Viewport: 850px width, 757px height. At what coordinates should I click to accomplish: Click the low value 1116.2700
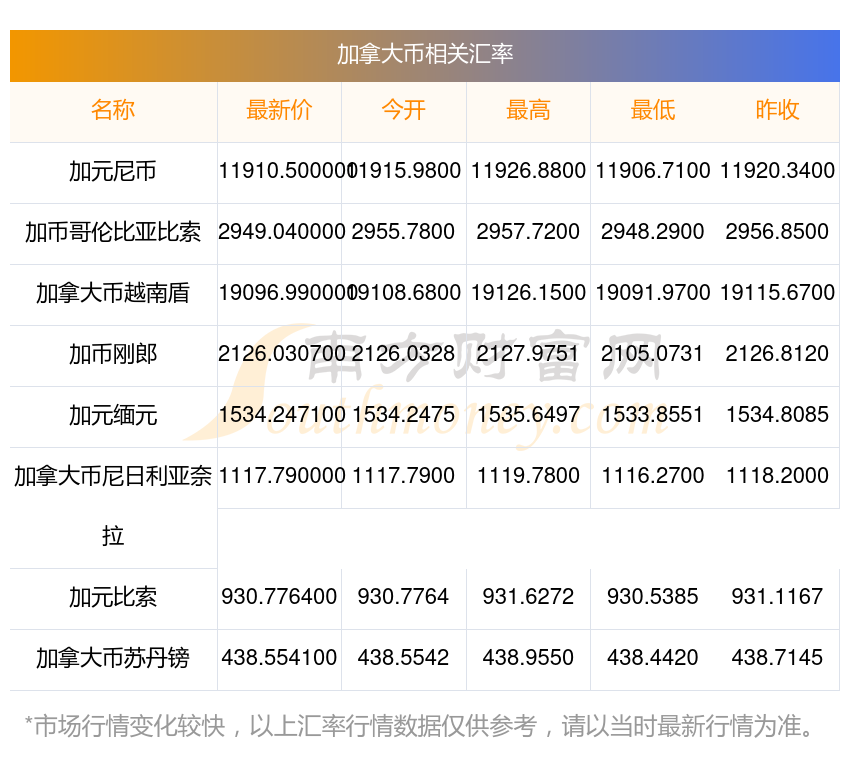click(653, 476)
